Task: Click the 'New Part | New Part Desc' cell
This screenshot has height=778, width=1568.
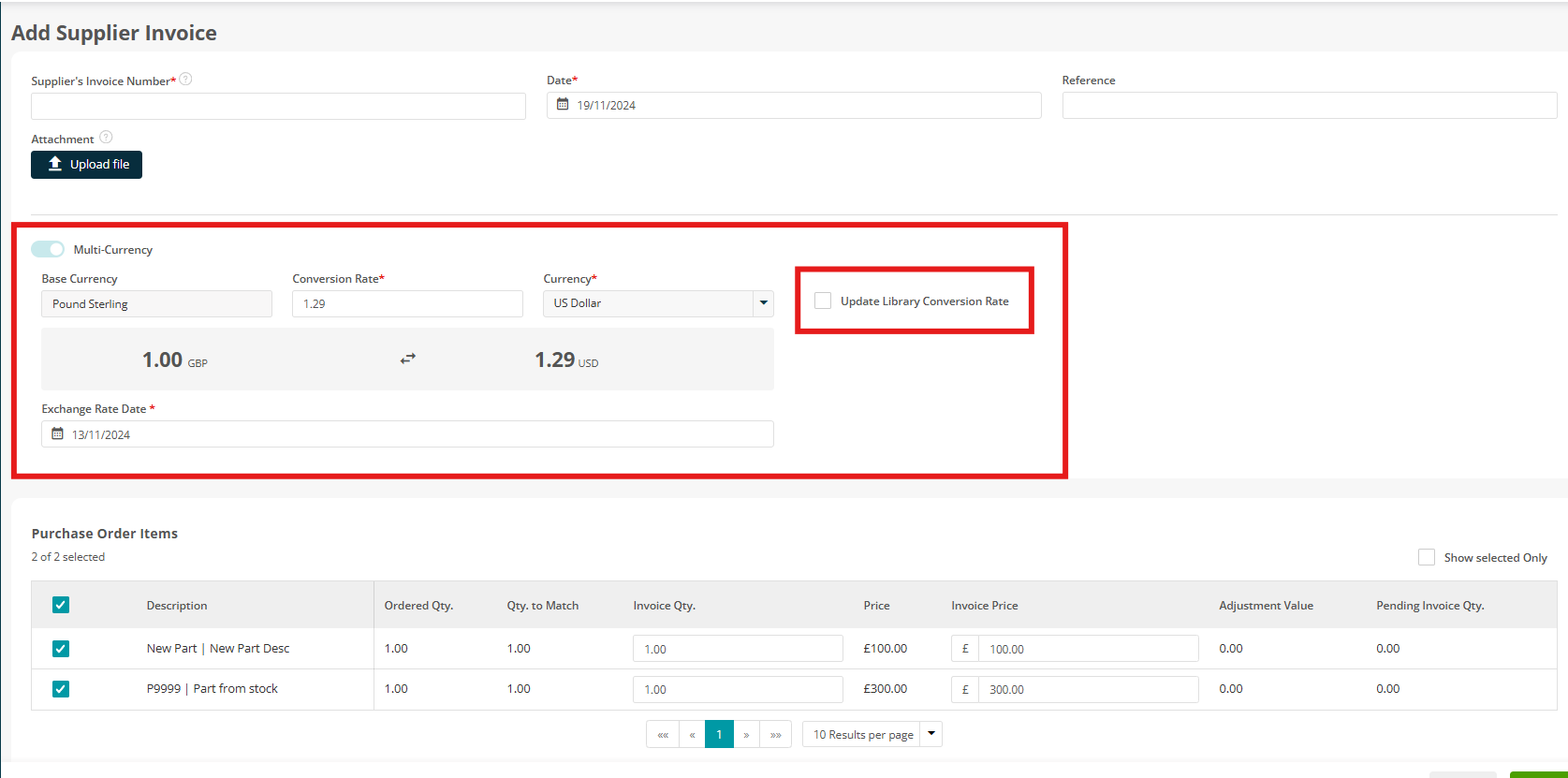Action: click(218, 648)
